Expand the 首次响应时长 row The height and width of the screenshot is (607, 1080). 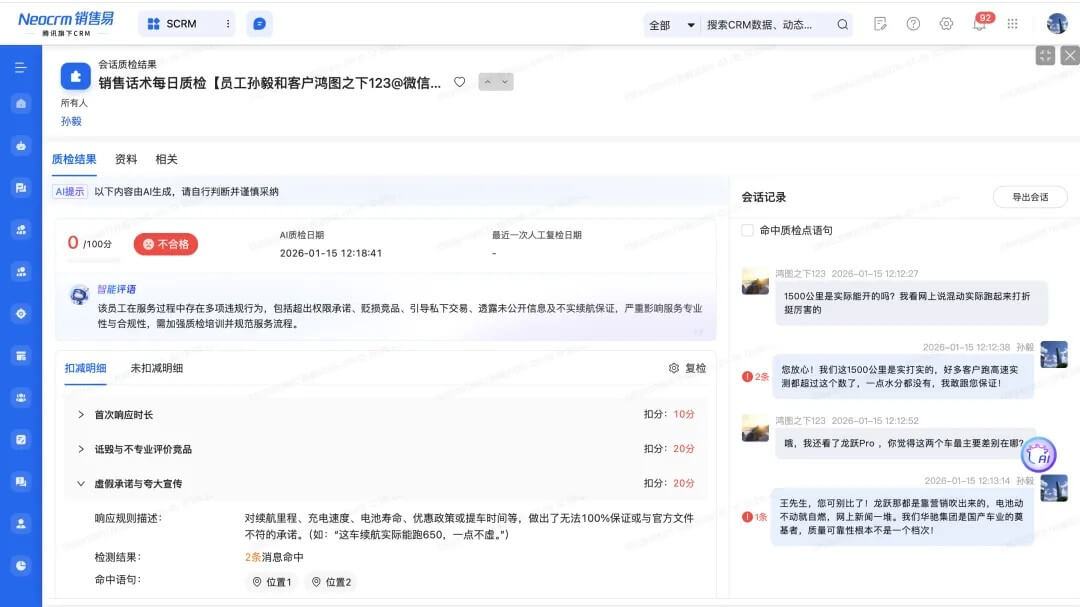80,414
